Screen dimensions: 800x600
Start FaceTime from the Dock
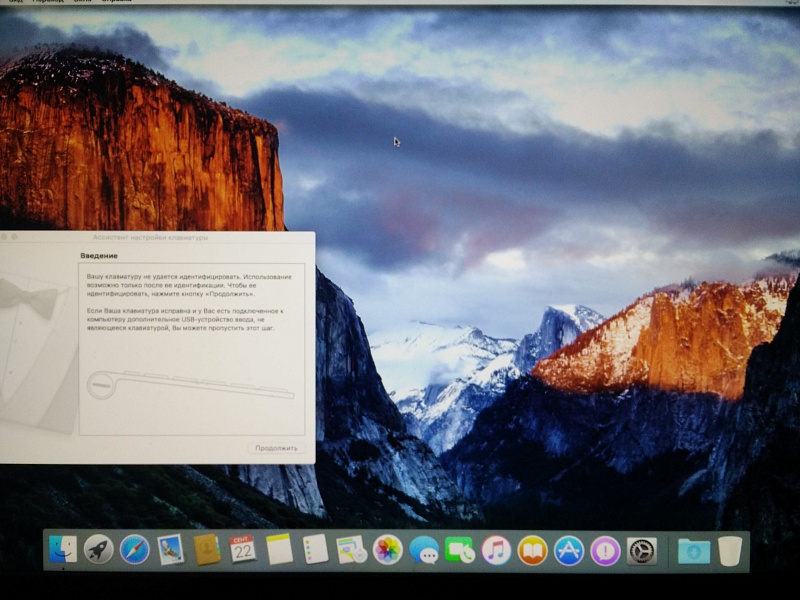[460, 550]
